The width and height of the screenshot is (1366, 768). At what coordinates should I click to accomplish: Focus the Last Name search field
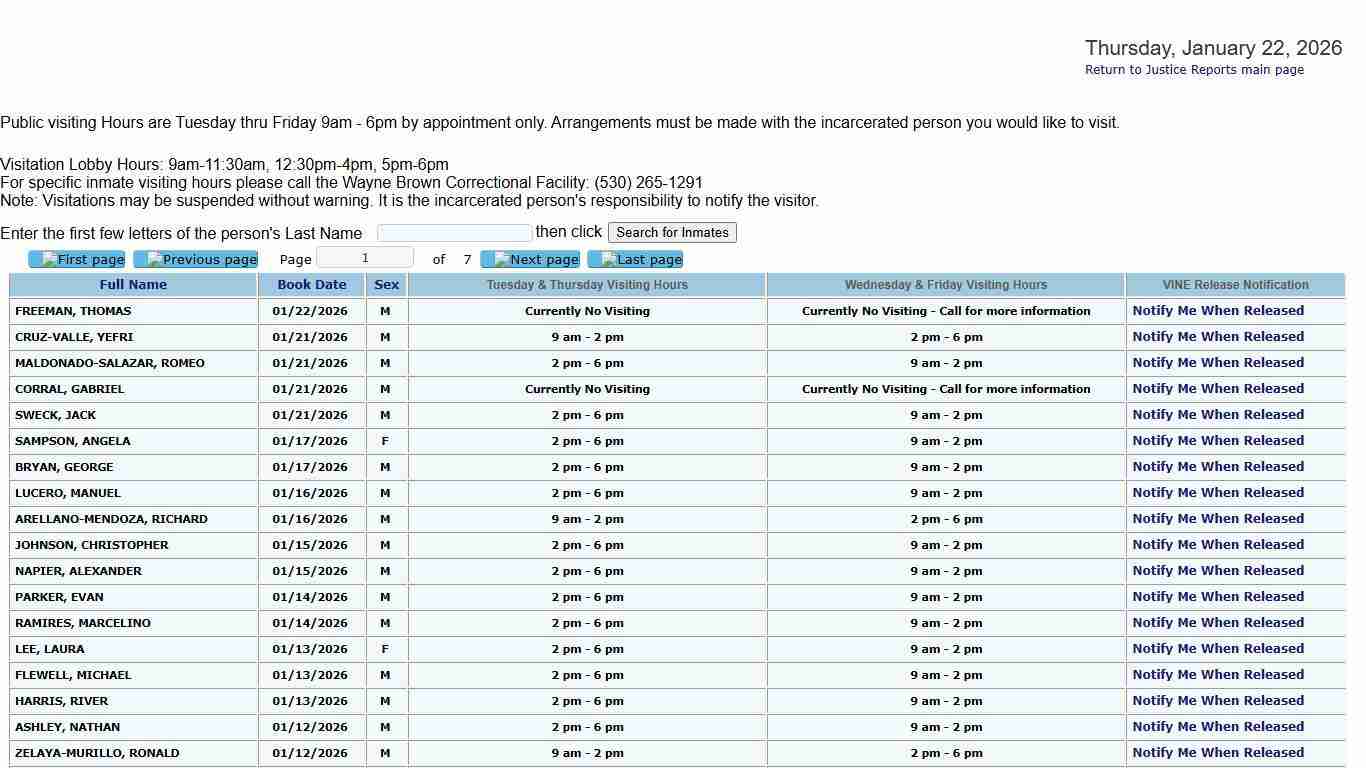[x=454, y=233]
